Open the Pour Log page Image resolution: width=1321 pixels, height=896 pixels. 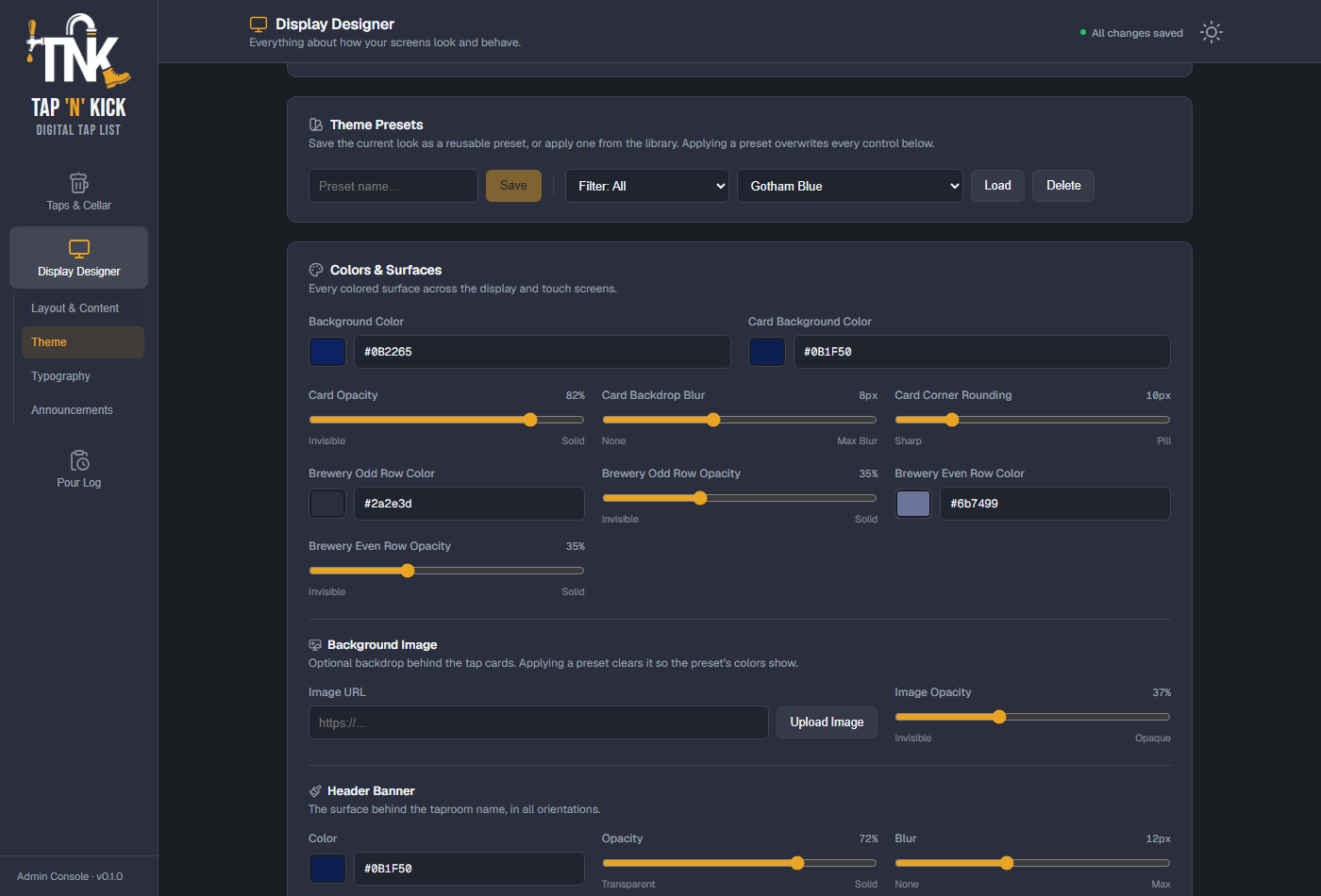(x=79, y=469)
